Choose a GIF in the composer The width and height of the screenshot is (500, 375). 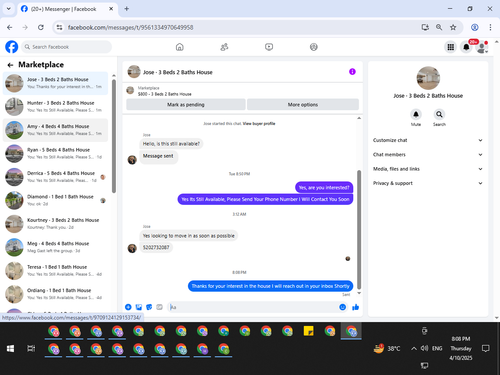(159, 307)
